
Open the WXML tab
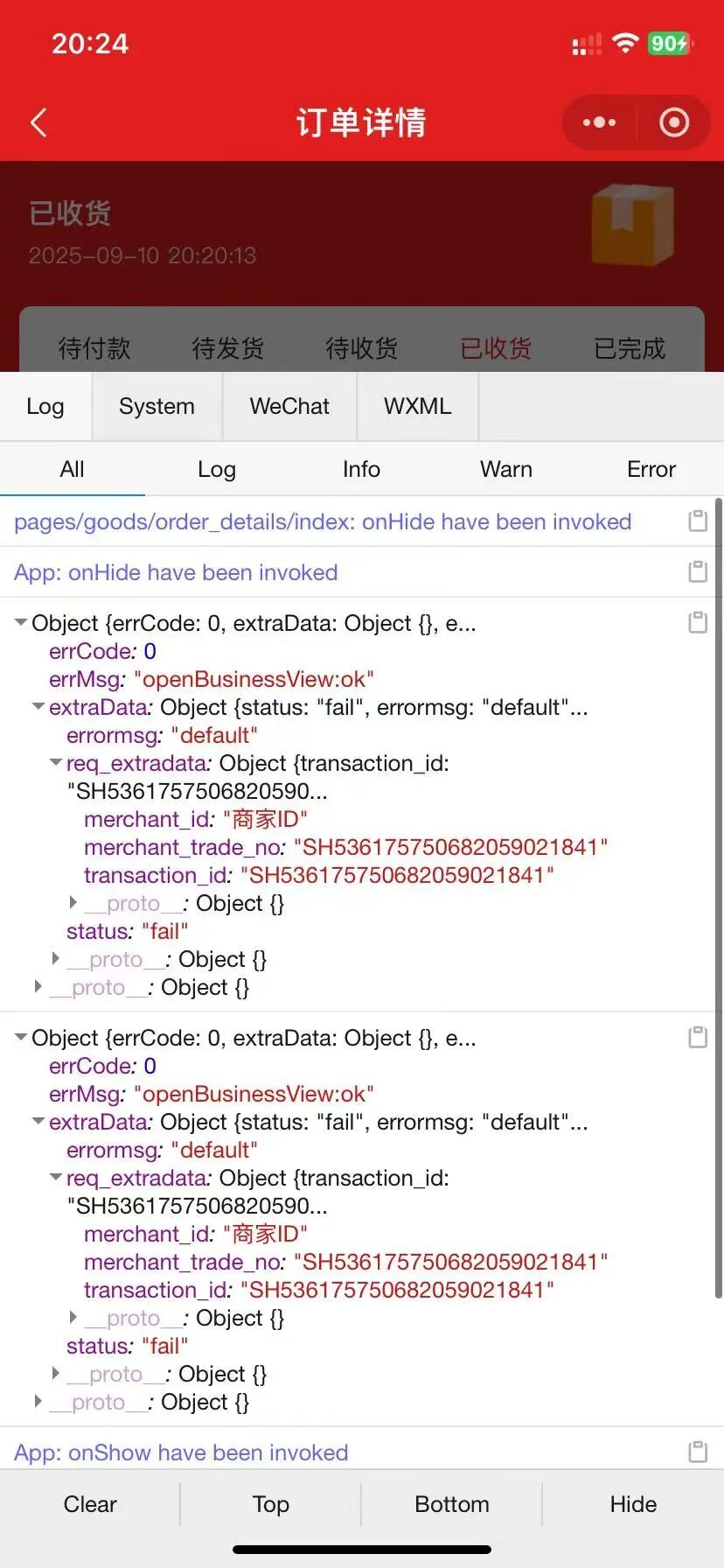click(418, 406)
